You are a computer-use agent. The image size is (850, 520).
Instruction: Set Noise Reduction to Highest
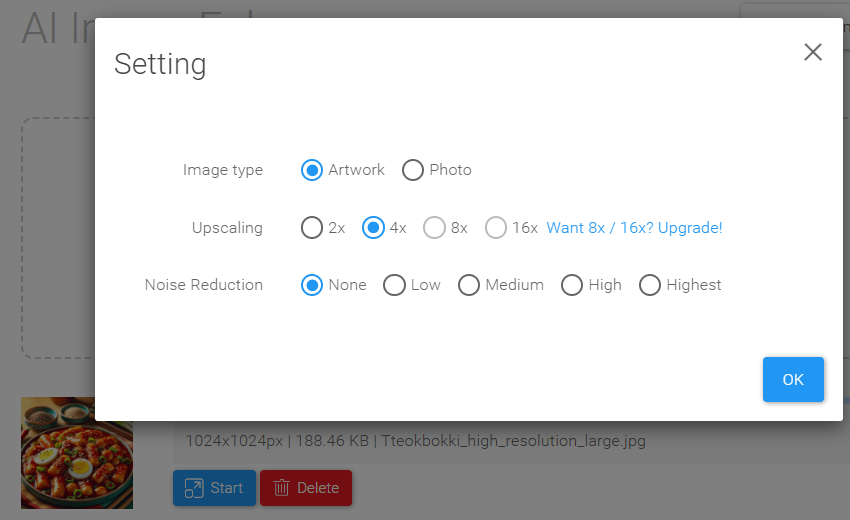(649, 285)
